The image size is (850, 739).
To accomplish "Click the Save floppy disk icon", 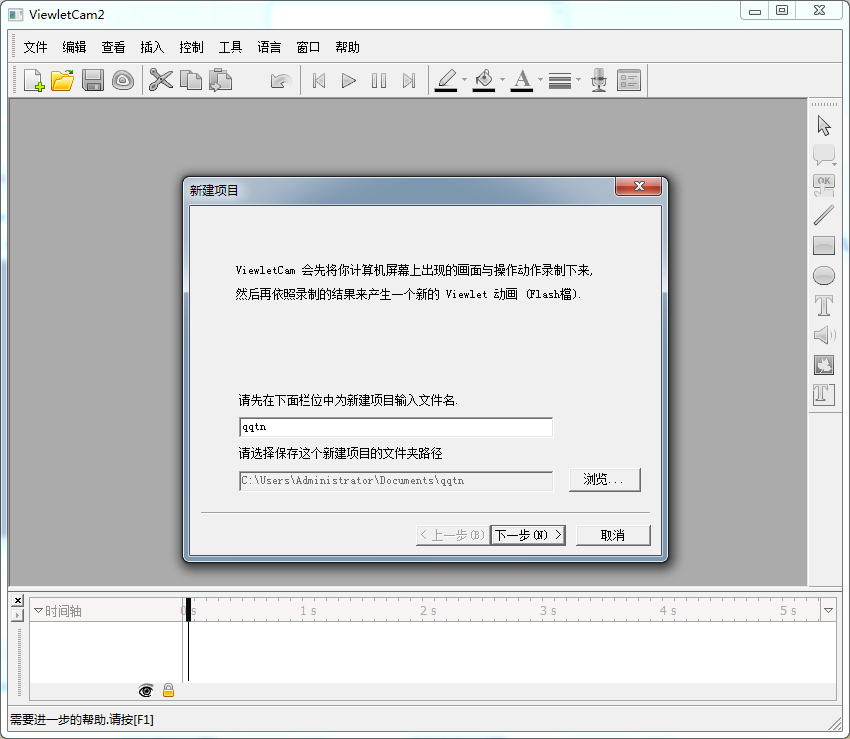I will point(93,81).
